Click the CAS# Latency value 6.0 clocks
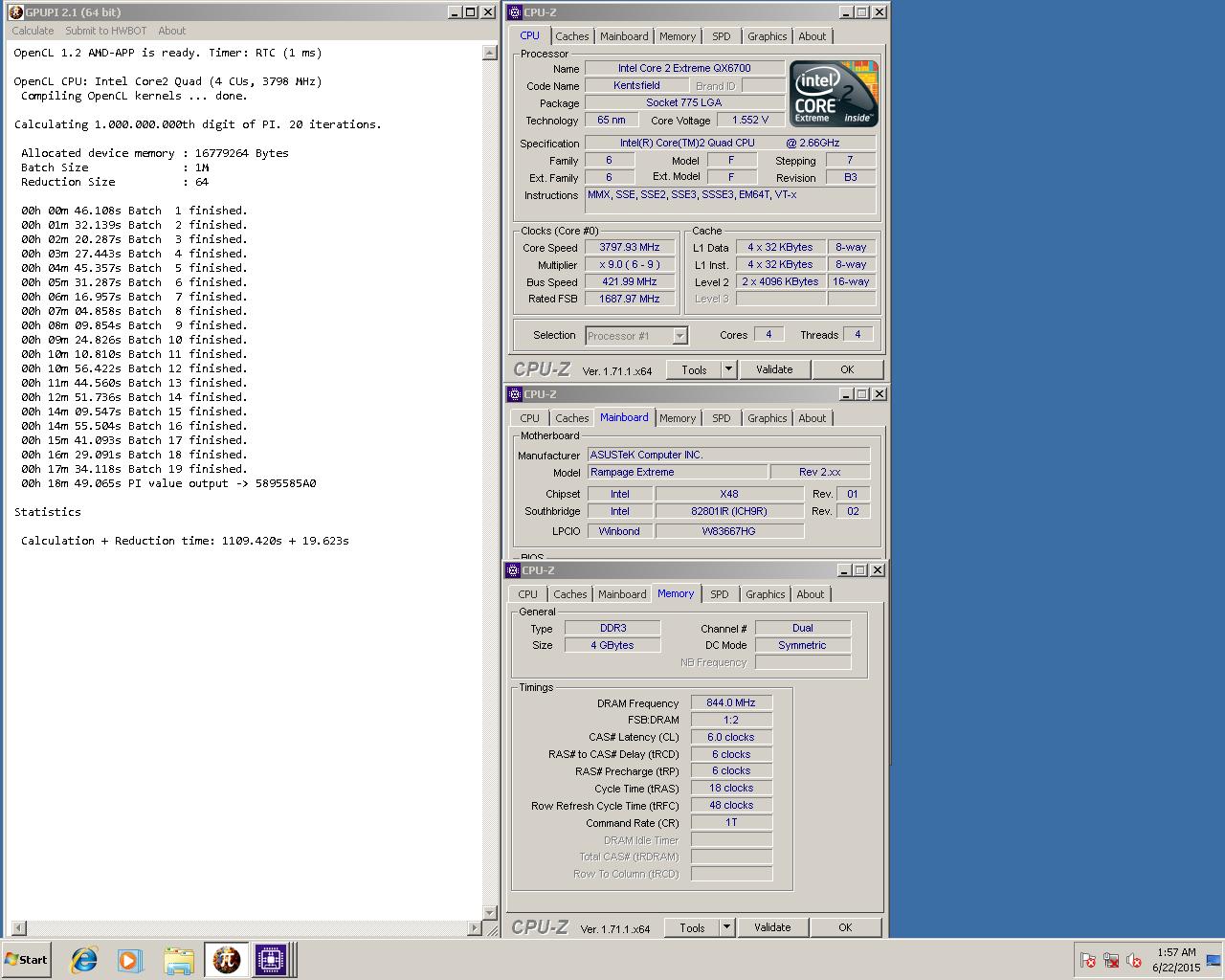 [x=731, y=737]
